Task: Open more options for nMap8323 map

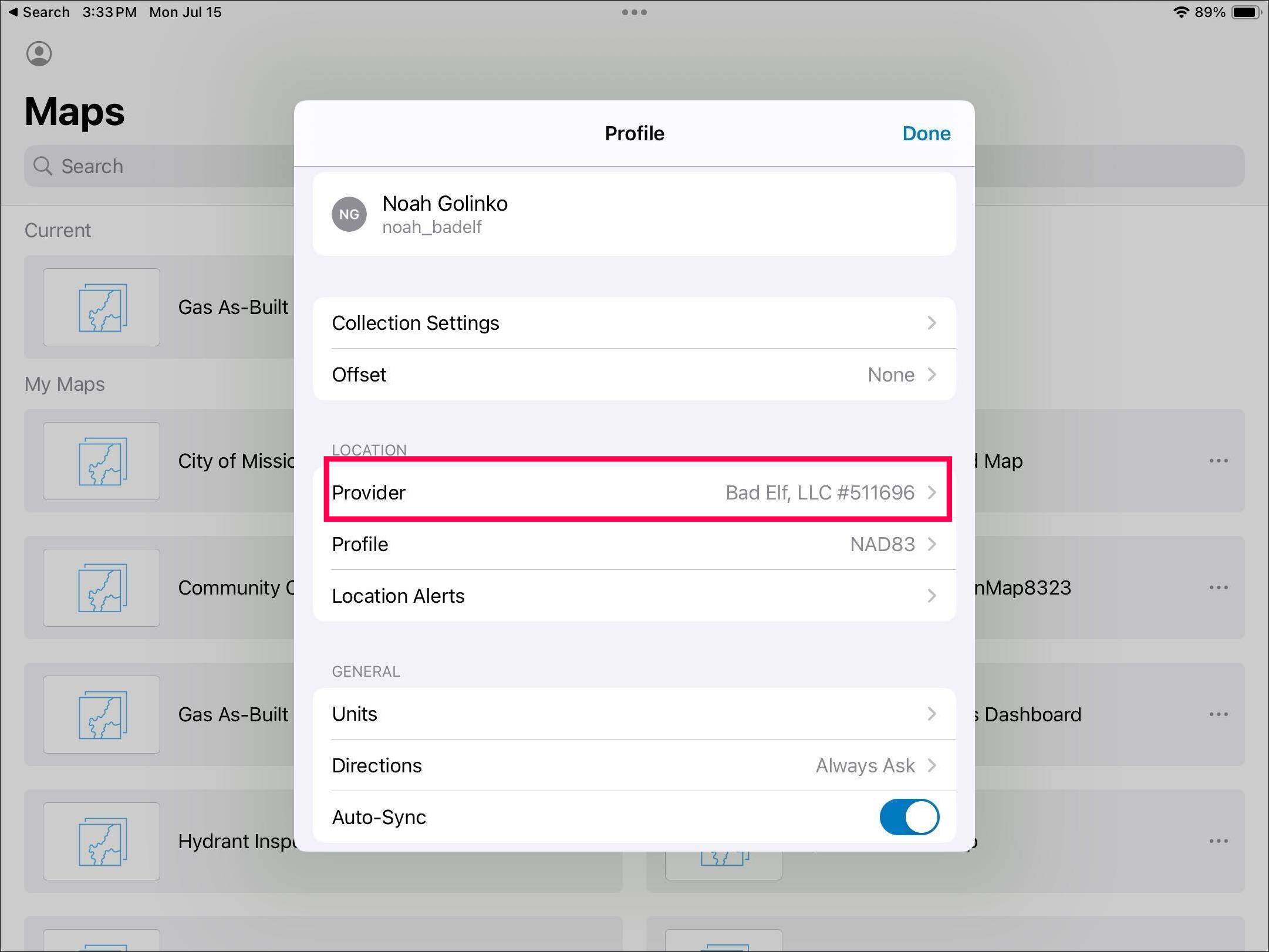Action: pyautogui.click(x=1218, y=588)
